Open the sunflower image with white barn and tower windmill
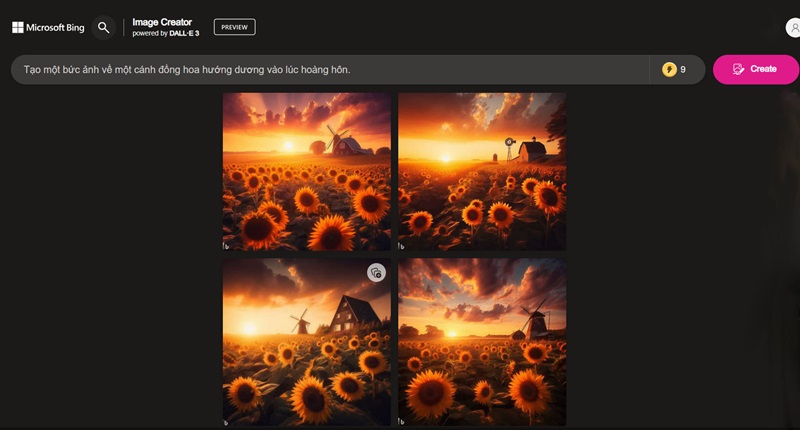This screenshot has height=430, width=800. [482, 171]
